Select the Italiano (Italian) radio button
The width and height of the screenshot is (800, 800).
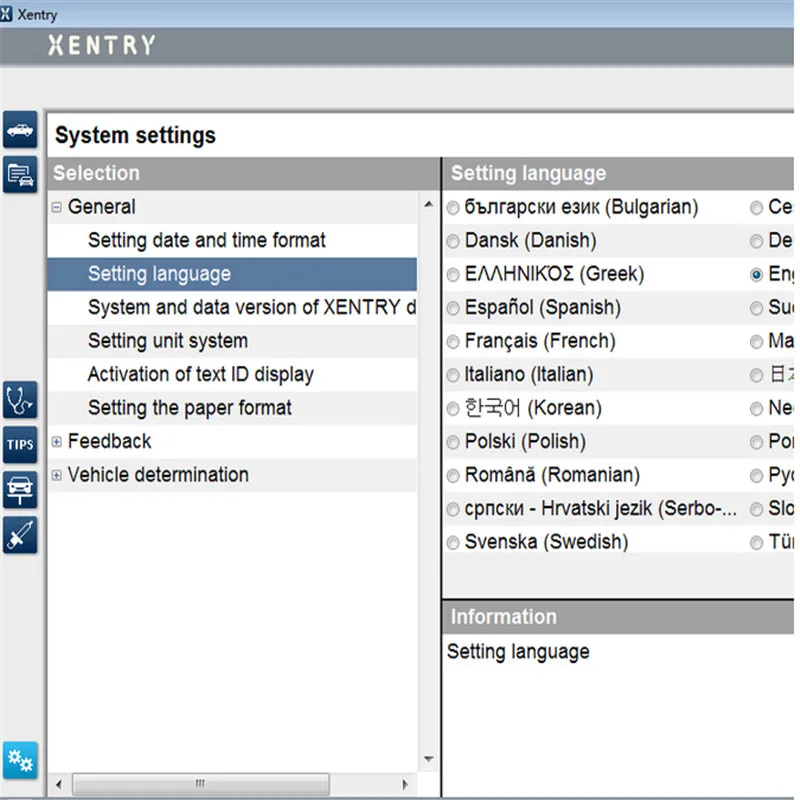coord(453,376)
